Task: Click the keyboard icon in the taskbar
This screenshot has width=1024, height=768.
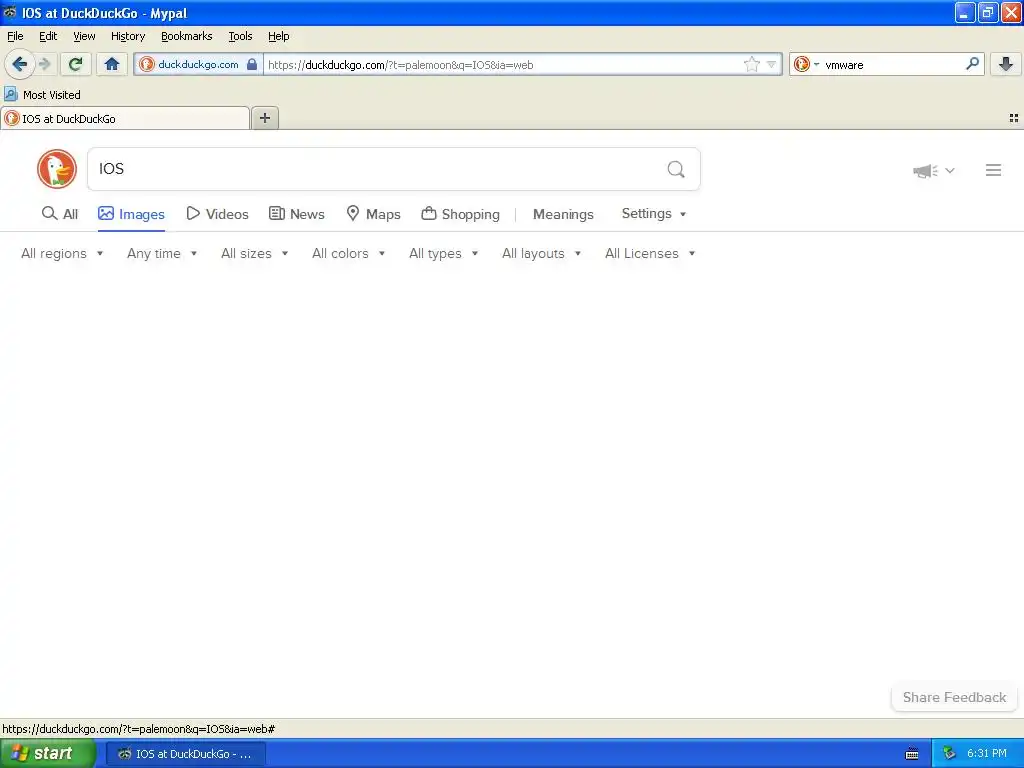Action: click(912, 754)
